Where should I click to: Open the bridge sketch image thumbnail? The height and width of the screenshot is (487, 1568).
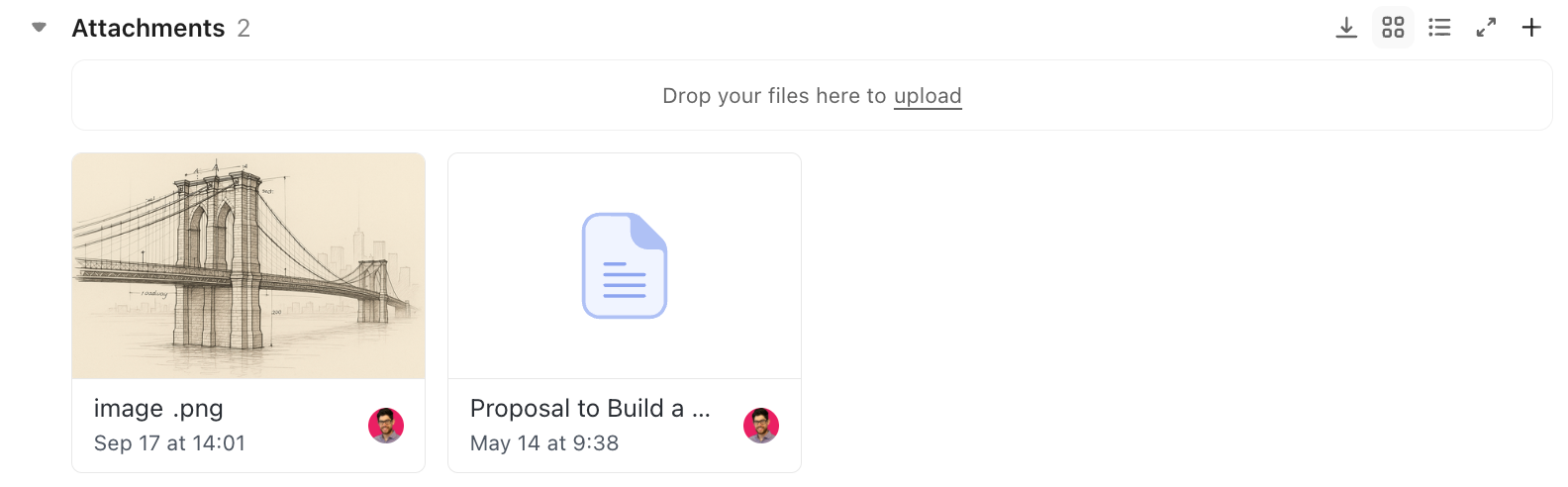tap(248, 265)
